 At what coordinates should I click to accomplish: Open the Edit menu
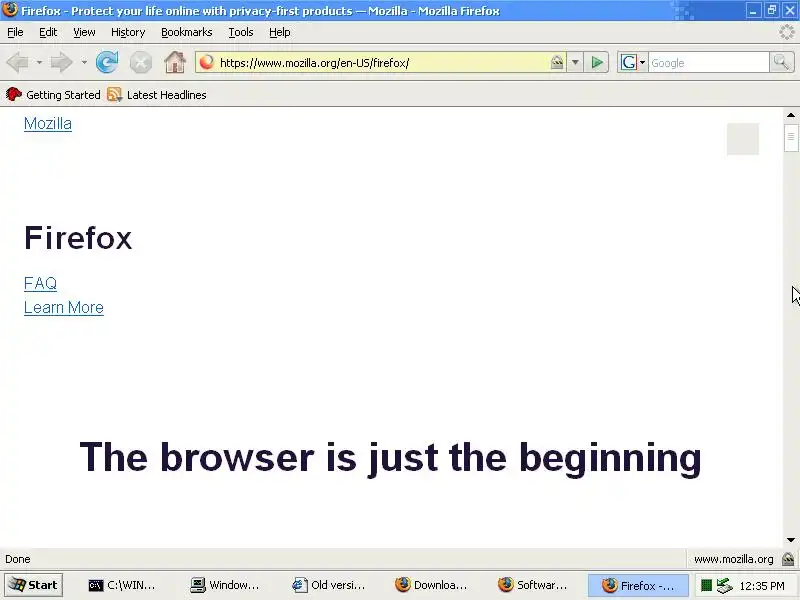click(x=48, y=32)
